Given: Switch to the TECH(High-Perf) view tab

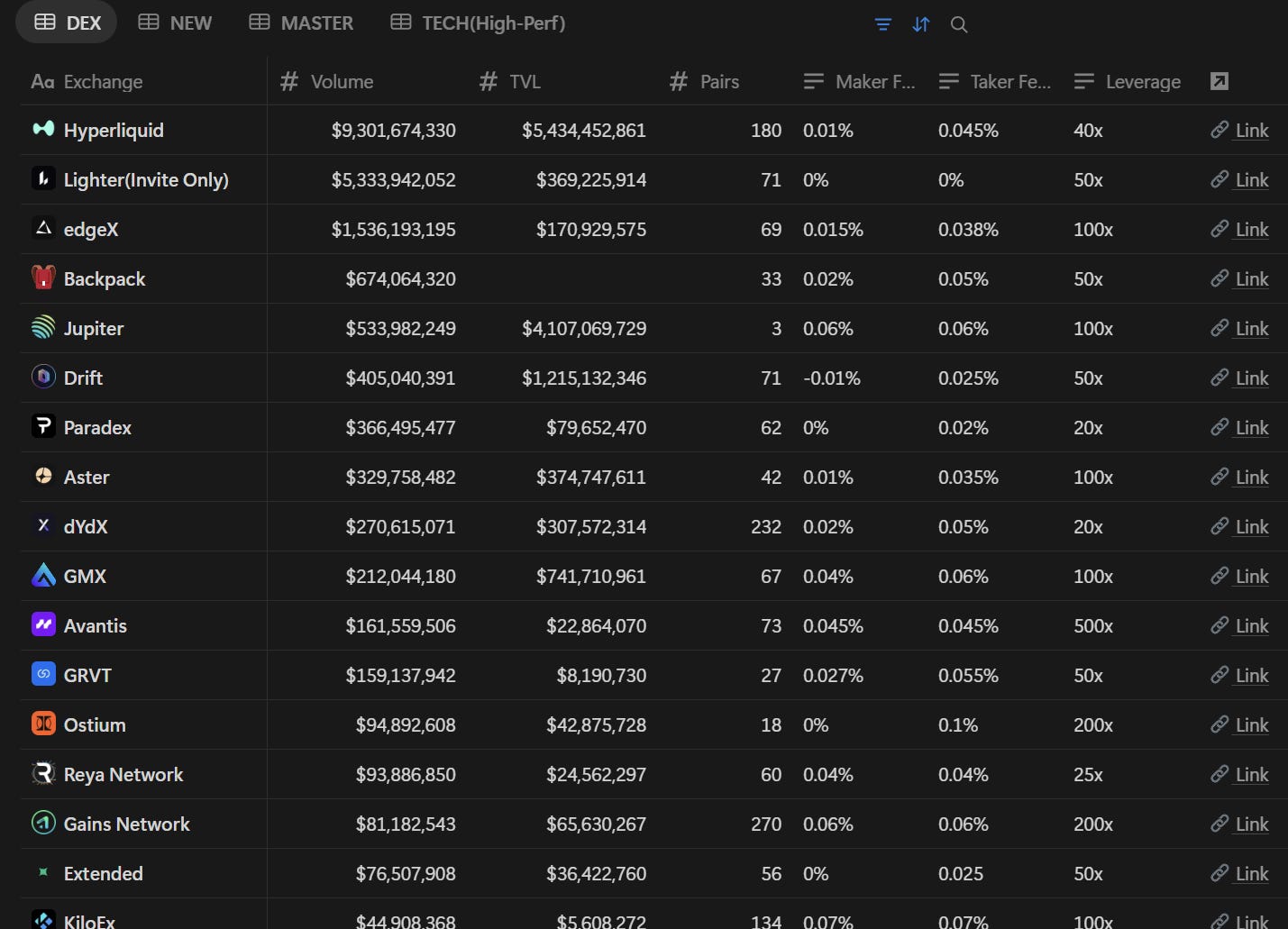Looking at the screenshot, I should tap(478, 23).
